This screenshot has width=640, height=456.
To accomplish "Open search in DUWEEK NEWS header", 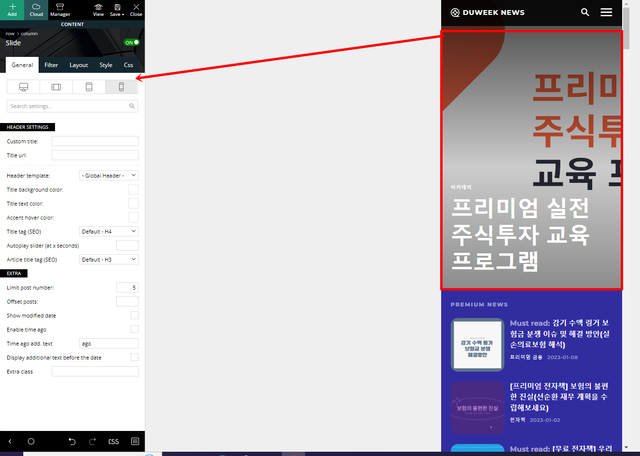I will point(585,12).
